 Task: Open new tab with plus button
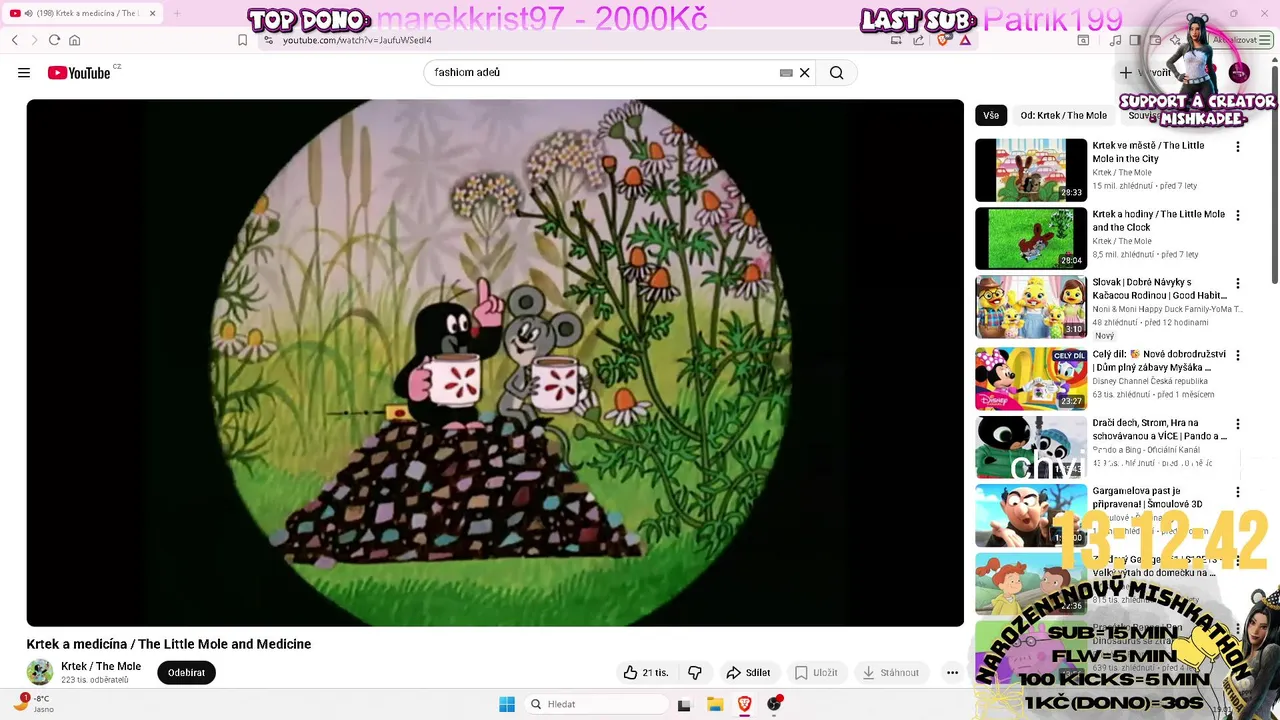[x=177, y=13]
